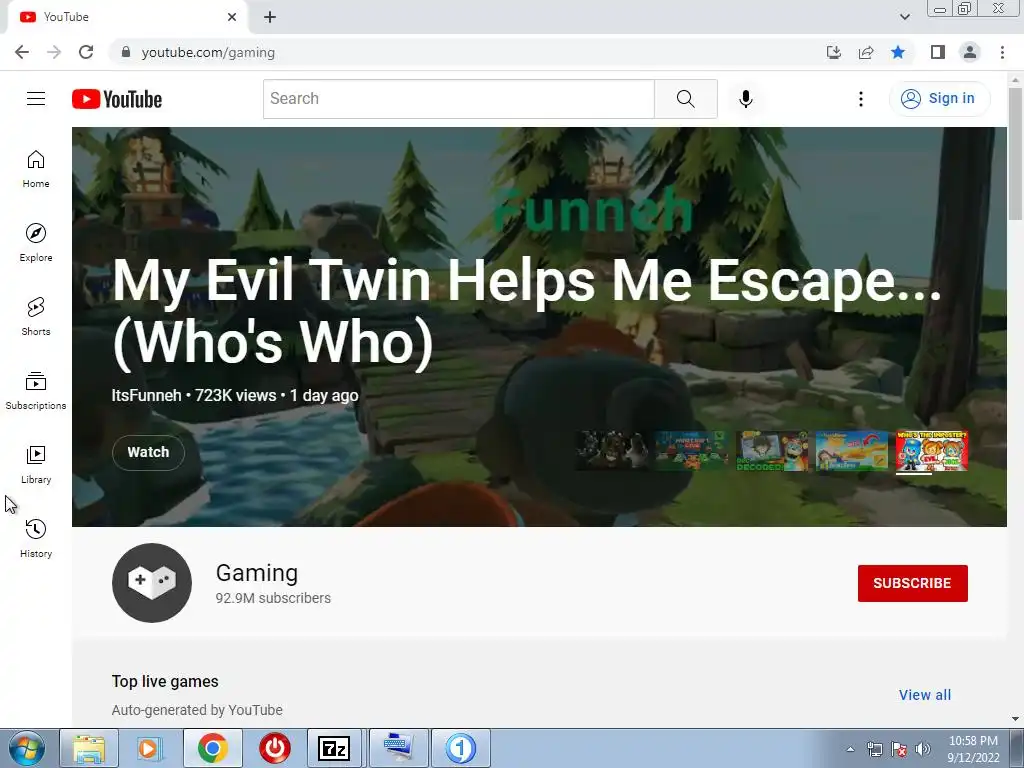Close the YouTube tab
The height and width of the screenshot is (768, 1024).
(x=232, y=17)
